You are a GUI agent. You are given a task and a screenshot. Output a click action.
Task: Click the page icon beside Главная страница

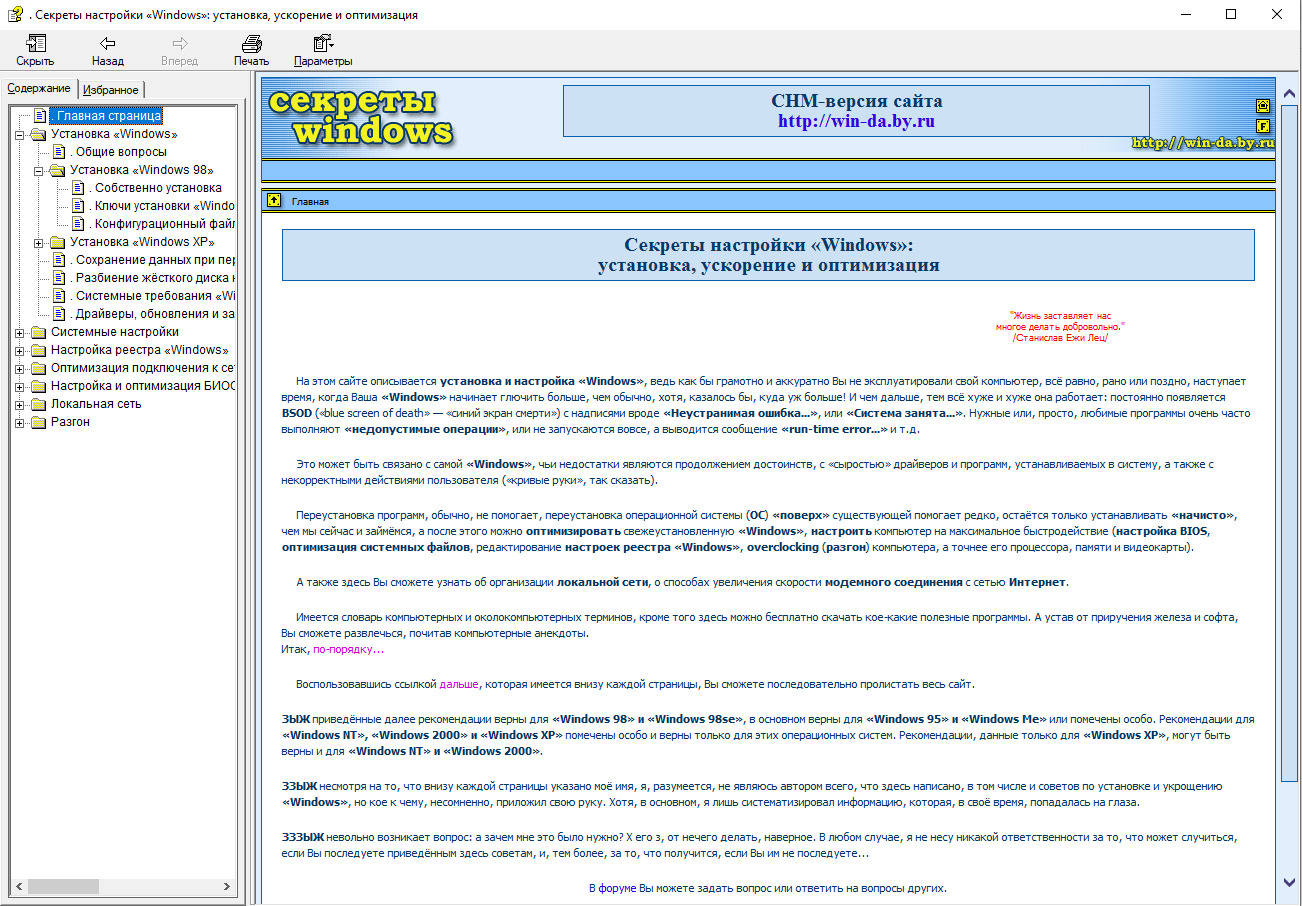[x=40, y=116]
